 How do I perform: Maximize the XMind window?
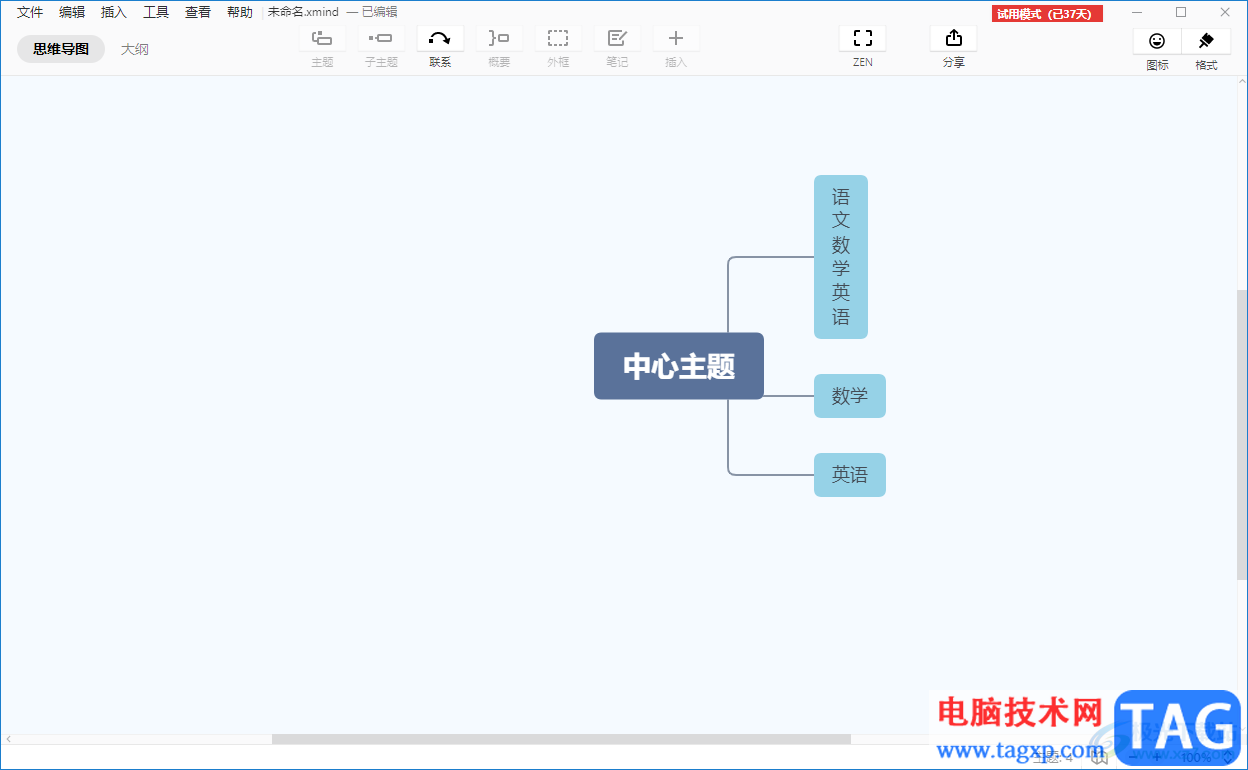click(x=1181, y=12)
